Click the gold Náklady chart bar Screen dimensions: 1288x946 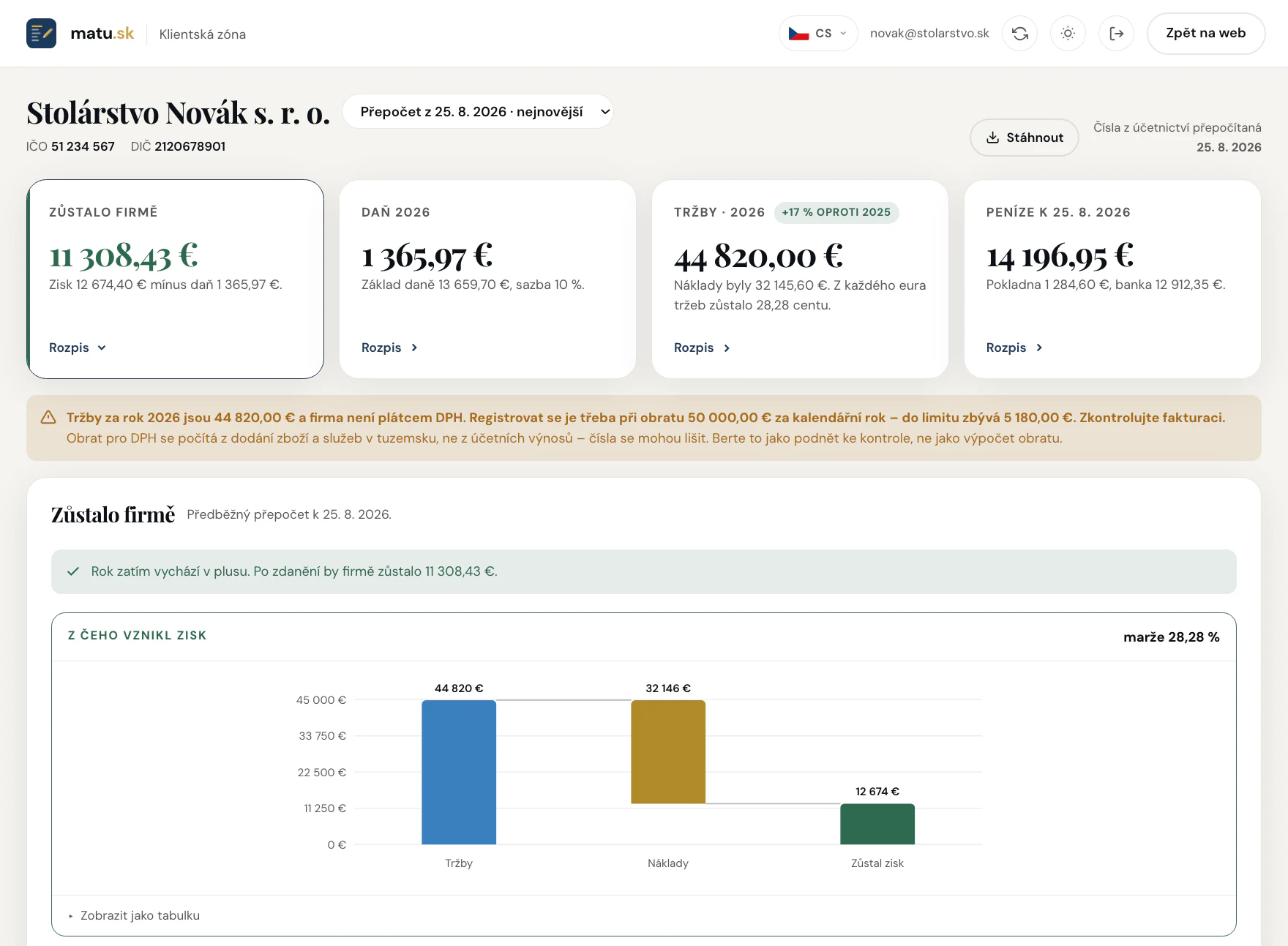pyautogui.click(x=668, y=752)
